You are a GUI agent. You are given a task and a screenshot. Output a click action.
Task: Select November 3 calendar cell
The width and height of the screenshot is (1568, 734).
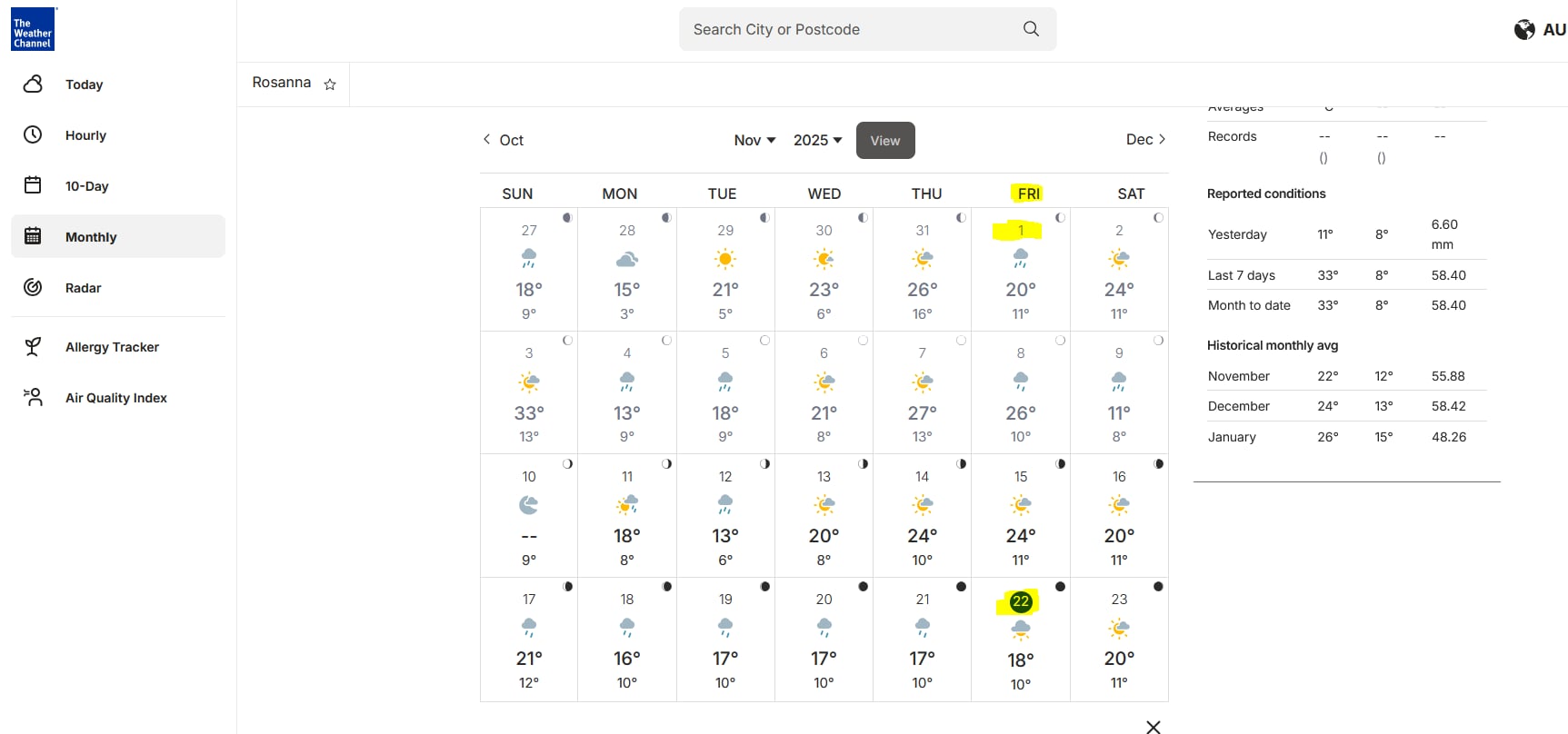tap(529, 393)
